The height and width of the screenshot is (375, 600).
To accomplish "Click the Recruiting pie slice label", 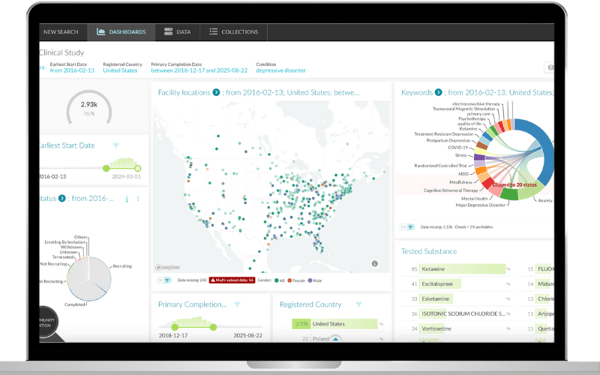I will 122,266.
